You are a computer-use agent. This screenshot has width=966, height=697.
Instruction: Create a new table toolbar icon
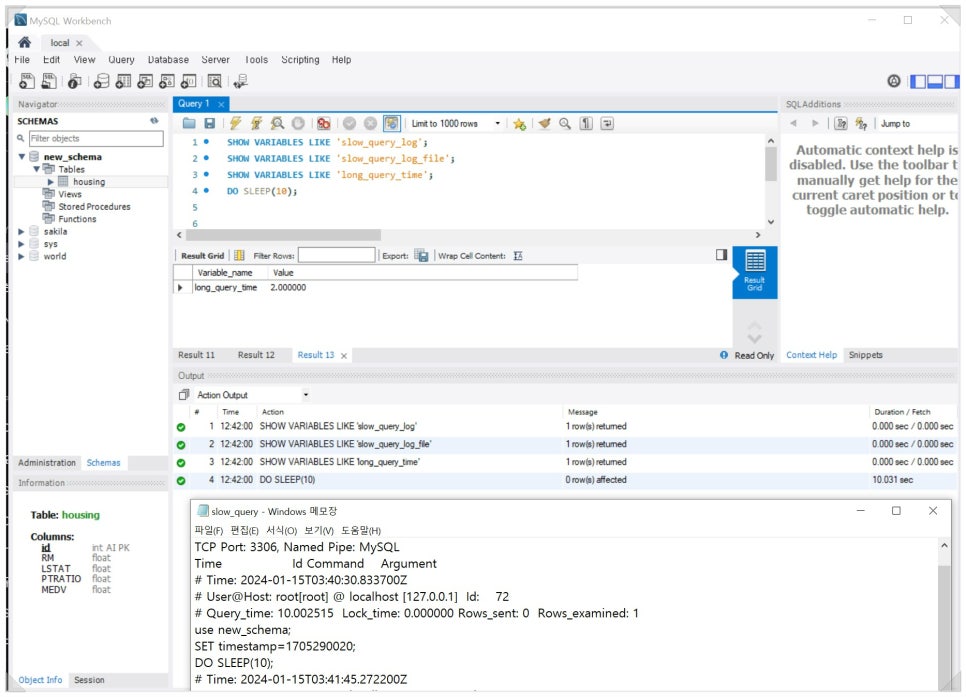[123, 81]
